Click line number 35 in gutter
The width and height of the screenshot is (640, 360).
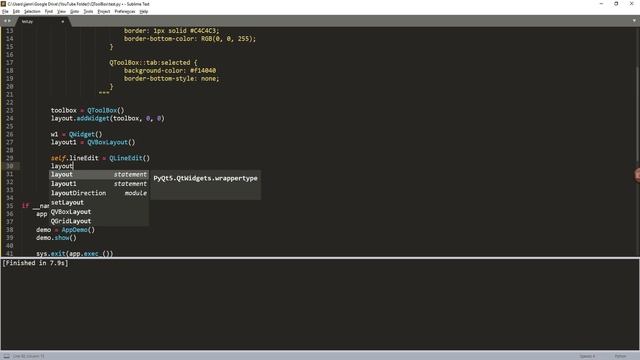tap(9, 206)
